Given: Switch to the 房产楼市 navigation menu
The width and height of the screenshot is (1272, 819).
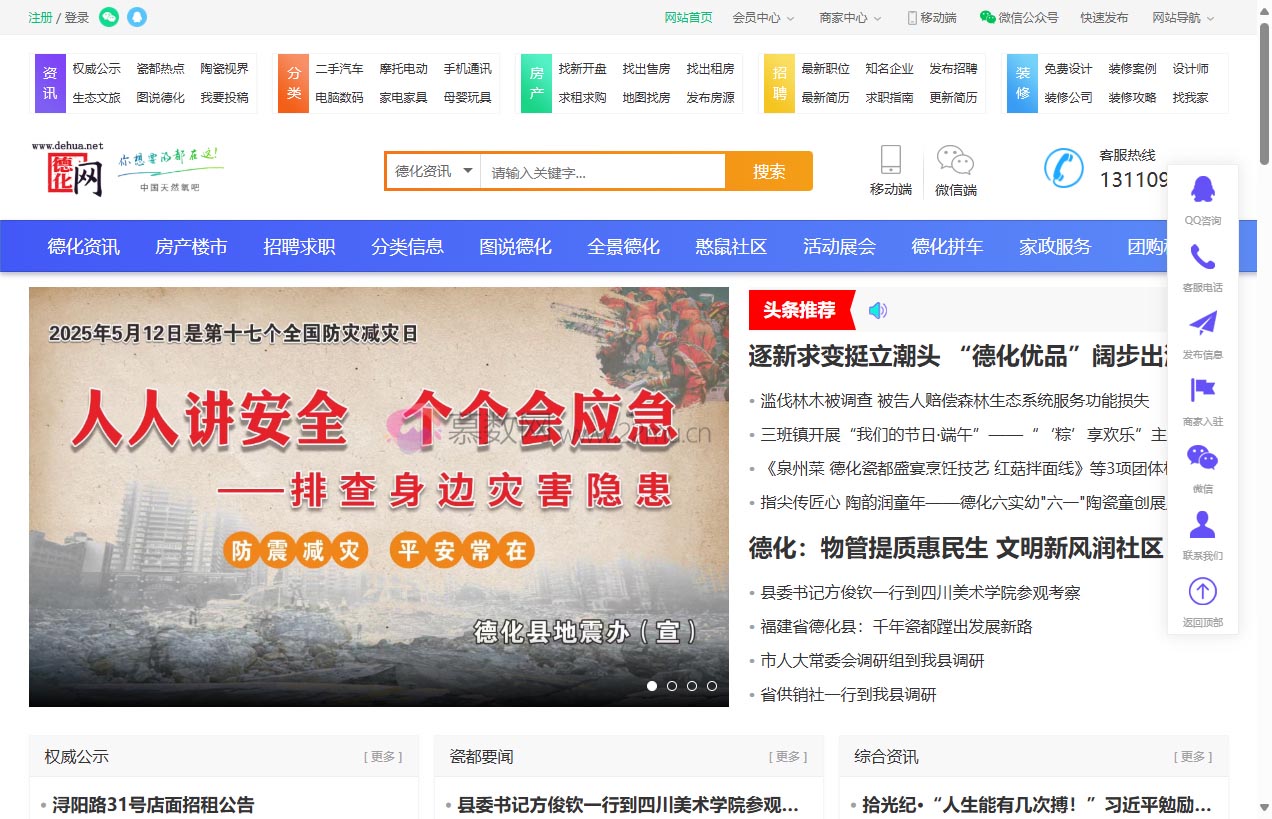Looking at the screenshot, I should 191,246.
